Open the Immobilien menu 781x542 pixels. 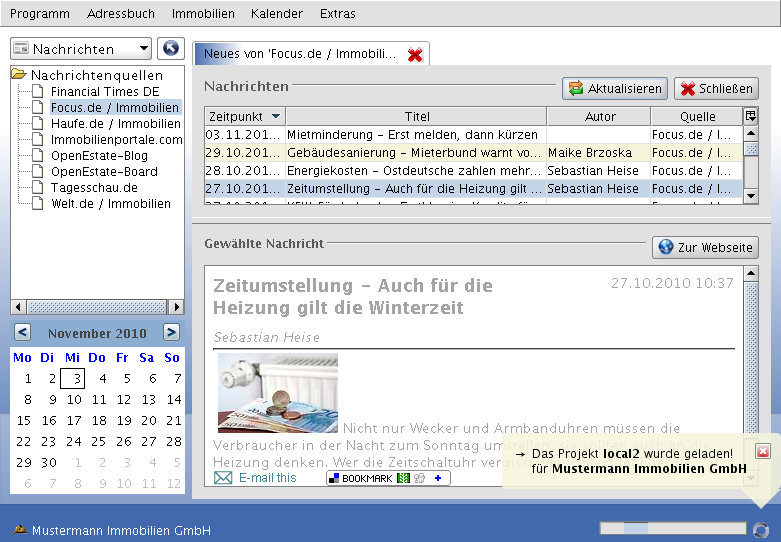pos(203,14)
